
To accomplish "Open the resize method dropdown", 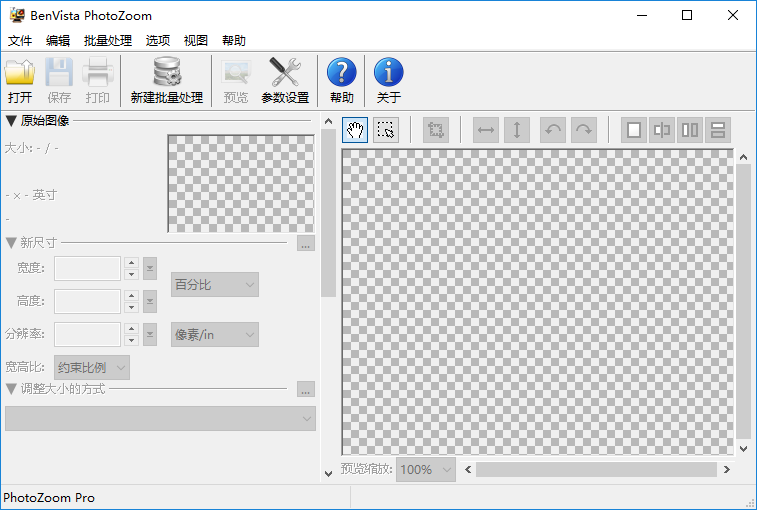I will click(160, 418).
